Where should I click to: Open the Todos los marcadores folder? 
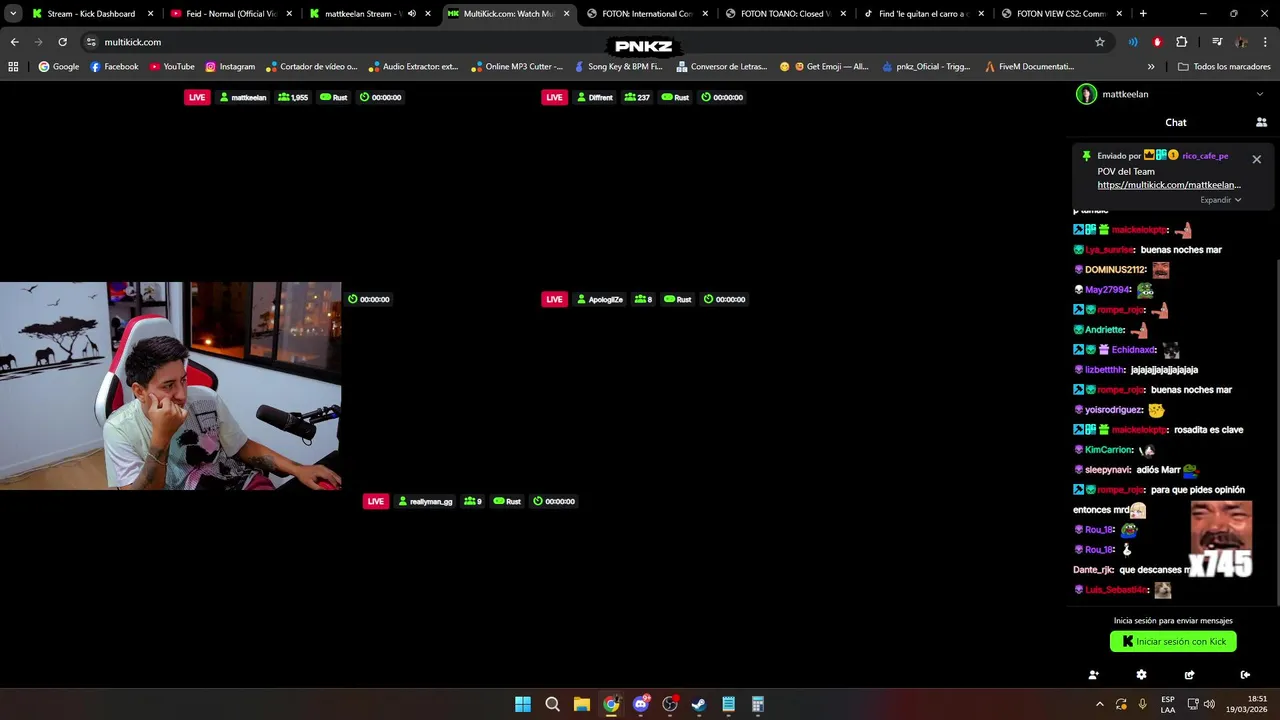1224,67
